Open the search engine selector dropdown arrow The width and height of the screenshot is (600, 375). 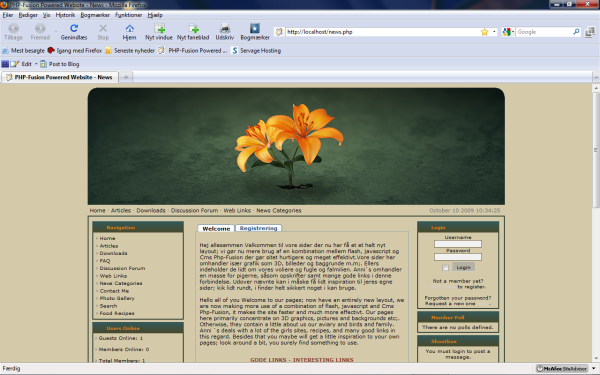point(513,32)
